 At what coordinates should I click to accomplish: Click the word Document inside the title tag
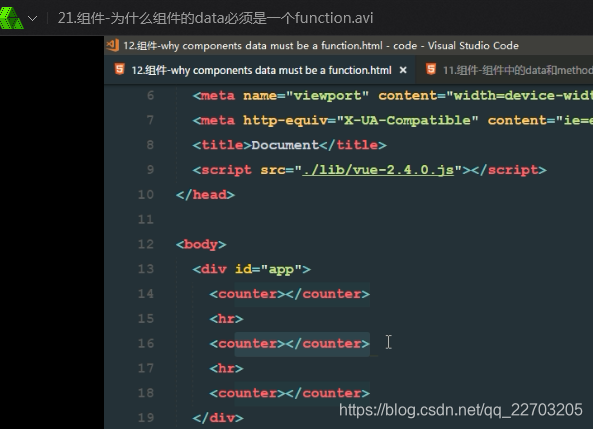(x=285, y=145)
